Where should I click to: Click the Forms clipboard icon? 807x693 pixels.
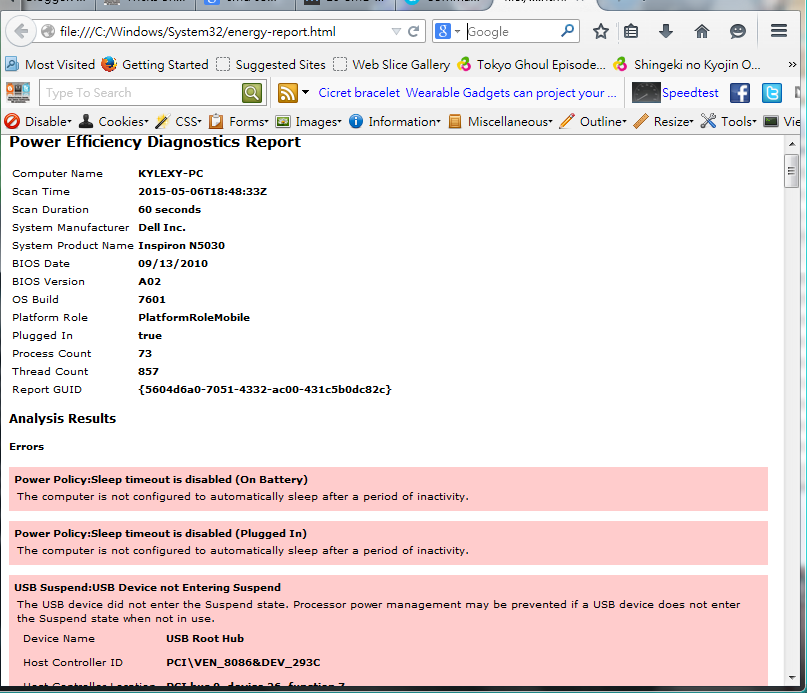click(216, 122)
